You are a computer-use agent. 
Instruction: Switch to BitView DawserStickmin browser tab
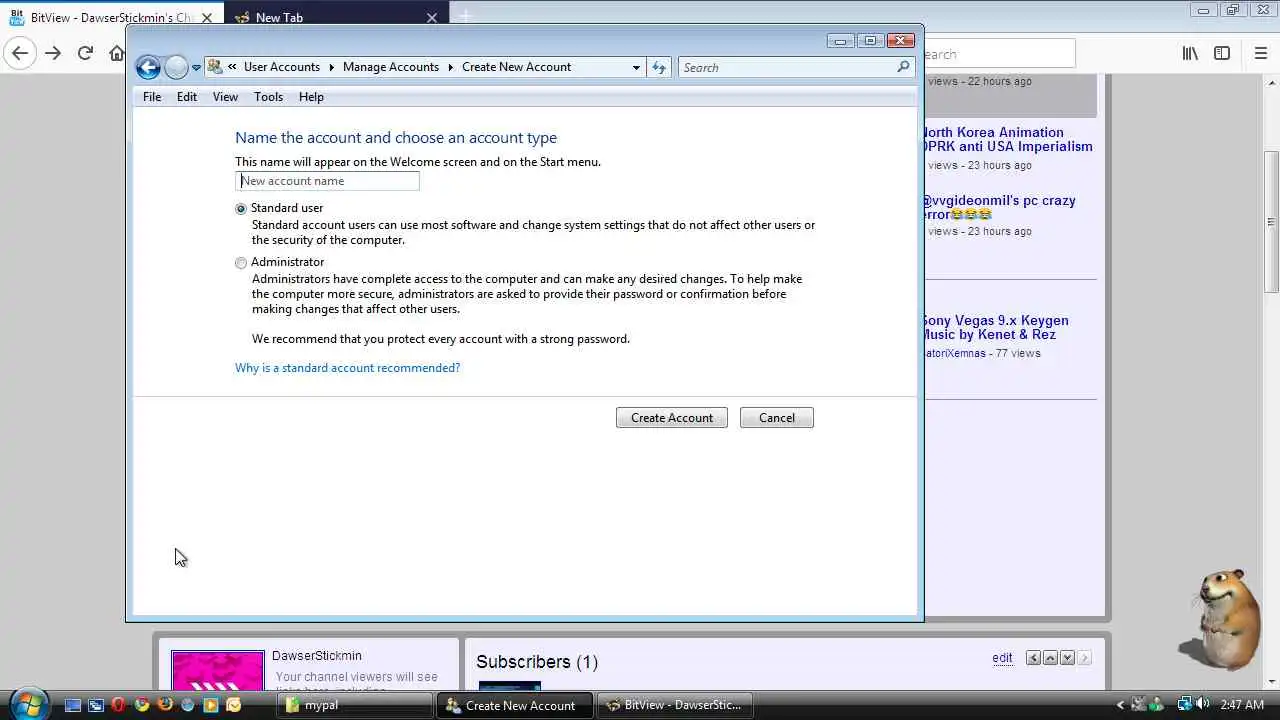[x=110, y=17]
